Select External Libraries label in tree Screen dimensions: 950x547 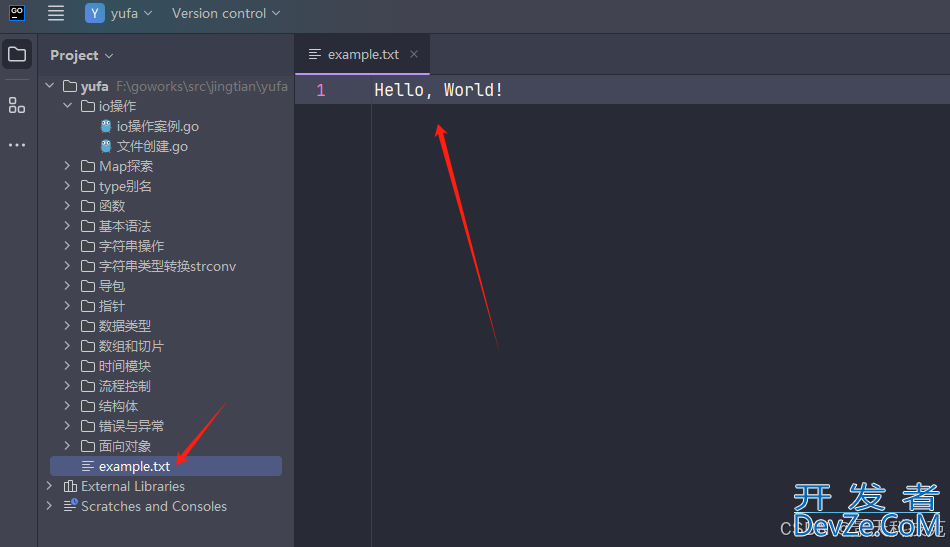133,486
